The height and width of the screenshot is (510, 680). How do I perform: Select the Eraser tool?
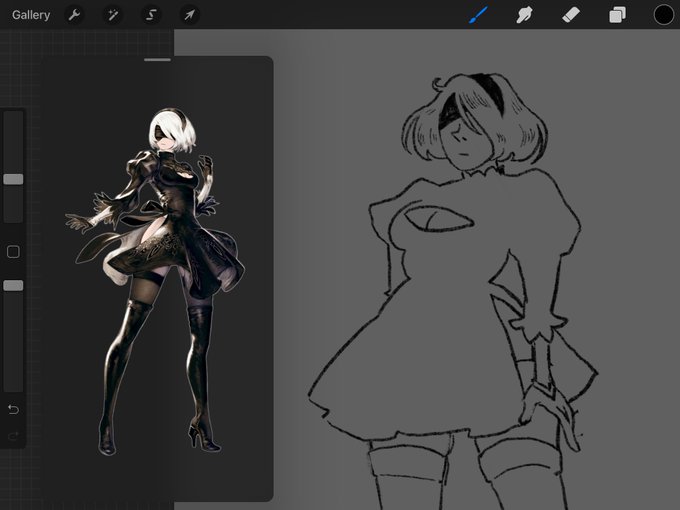571,15
